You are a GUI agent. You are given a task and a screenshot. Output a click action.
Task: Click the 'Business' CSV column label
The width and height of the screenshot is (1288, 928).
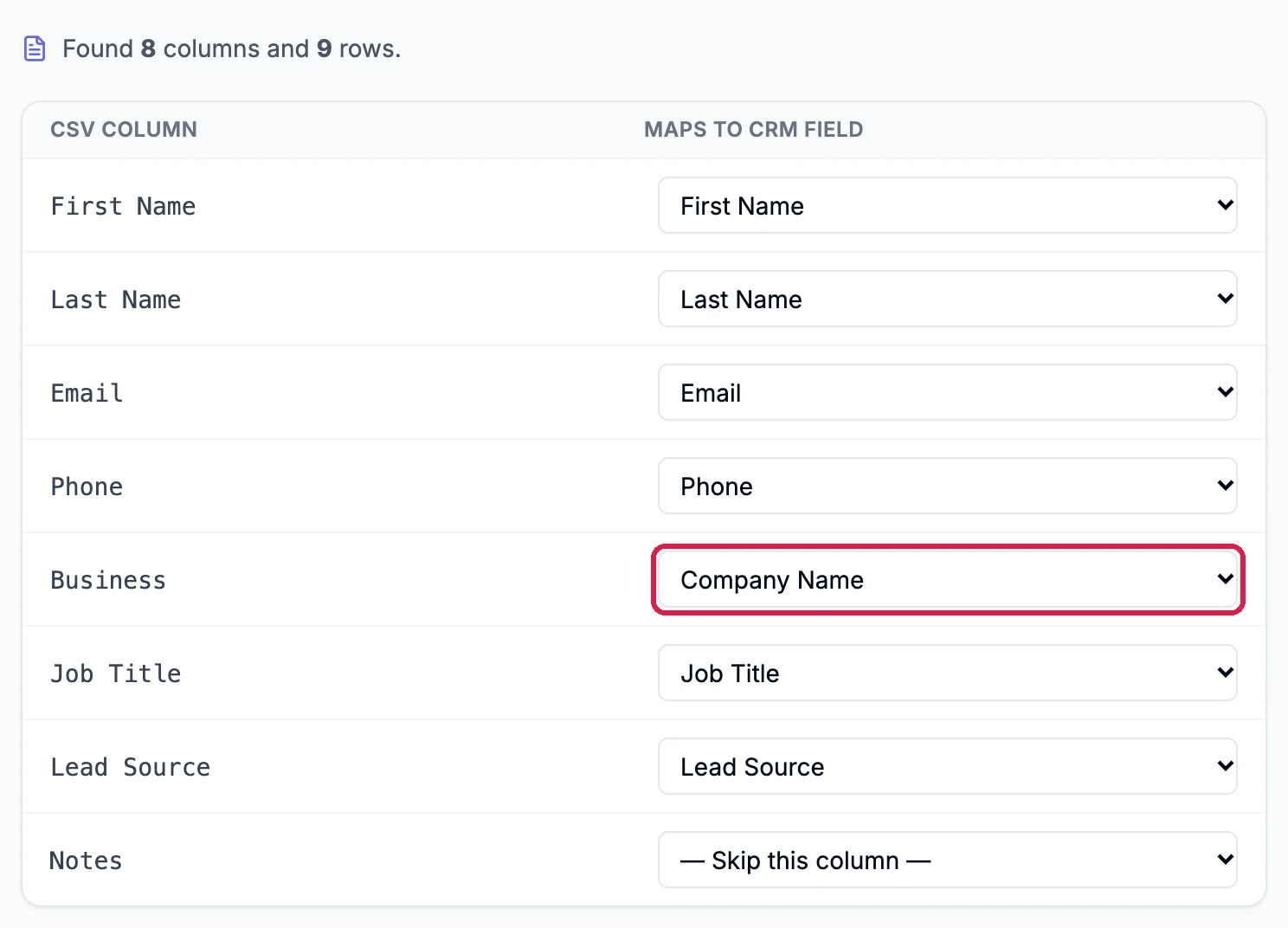pos(108,580)
